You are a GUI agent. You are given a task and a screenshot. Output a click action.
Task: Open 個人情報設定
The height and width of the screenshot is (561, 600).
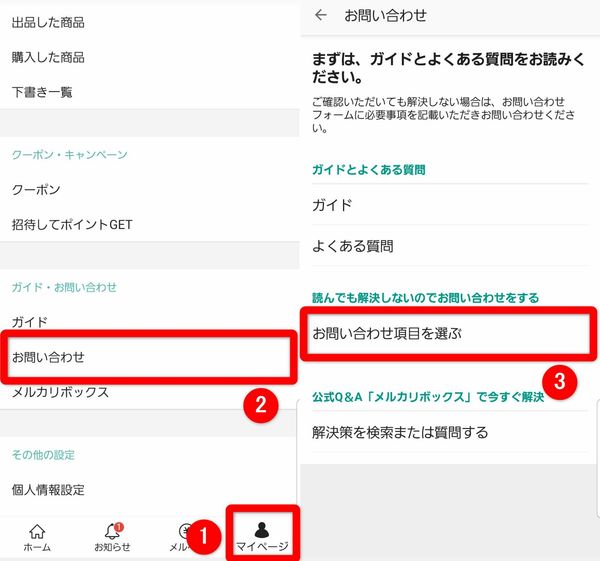149,490
